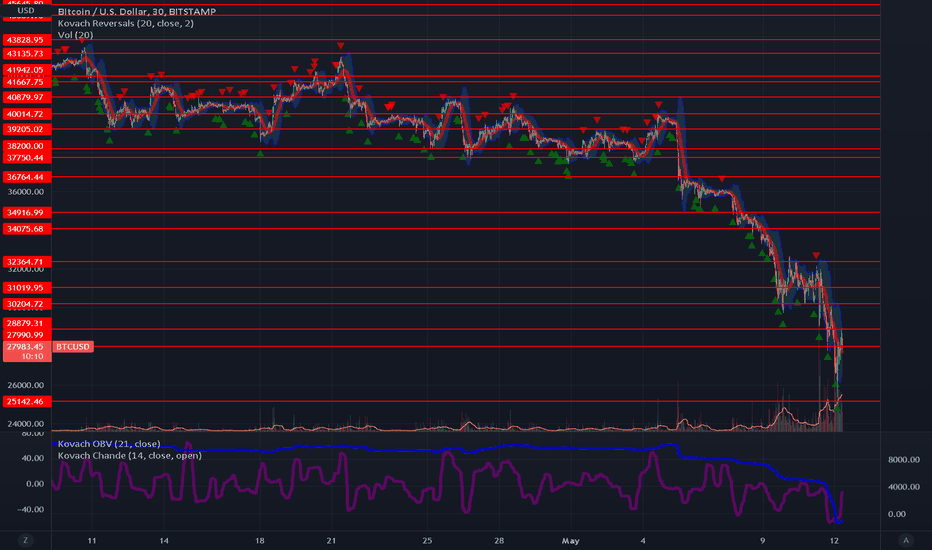This screenshot has height=550, width=932.
Task: Click the 30204.72 price level label
Action: [x=27, y=304]
